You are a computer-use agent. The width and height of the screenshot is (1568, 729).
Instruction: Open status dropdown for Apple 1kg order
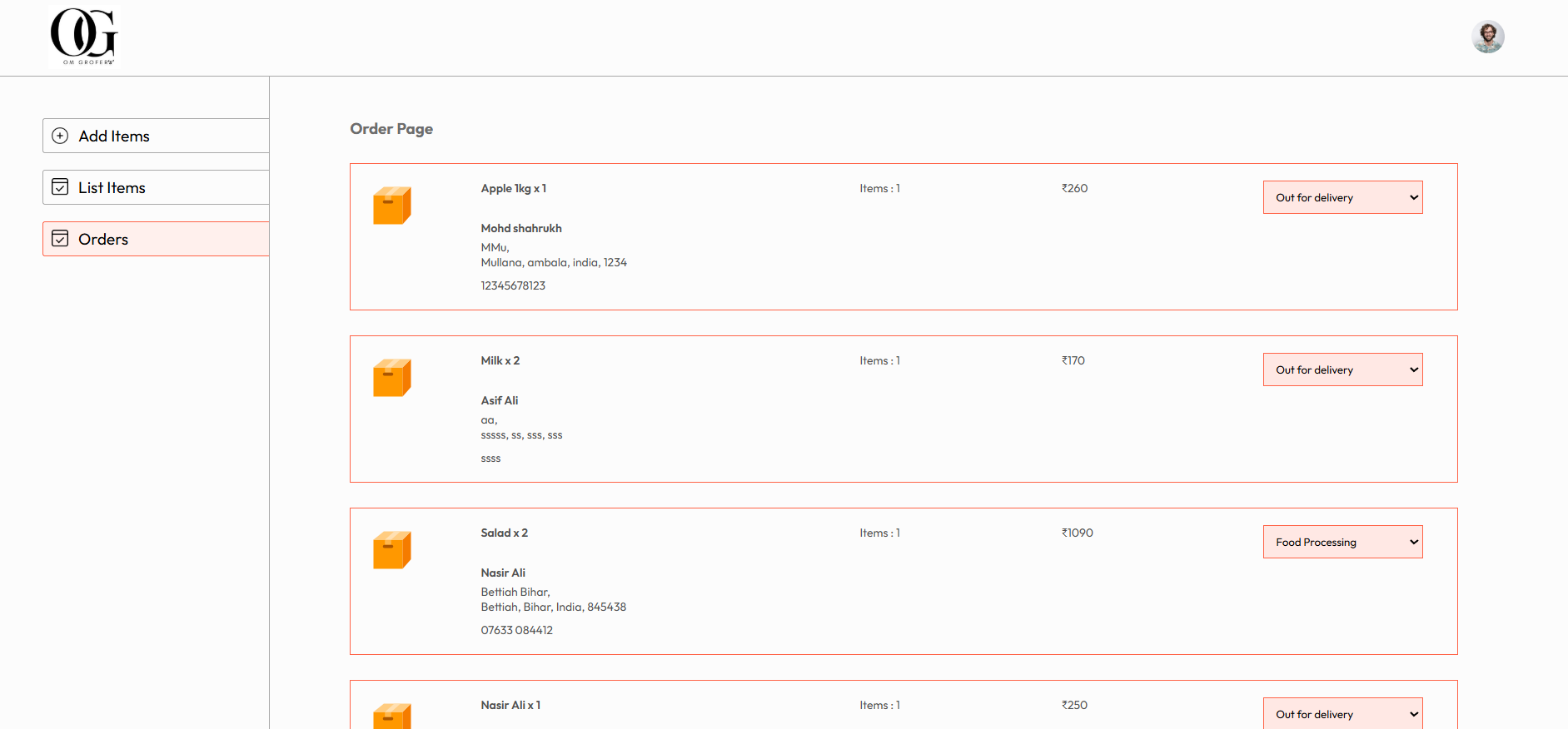coord(1342,197)
